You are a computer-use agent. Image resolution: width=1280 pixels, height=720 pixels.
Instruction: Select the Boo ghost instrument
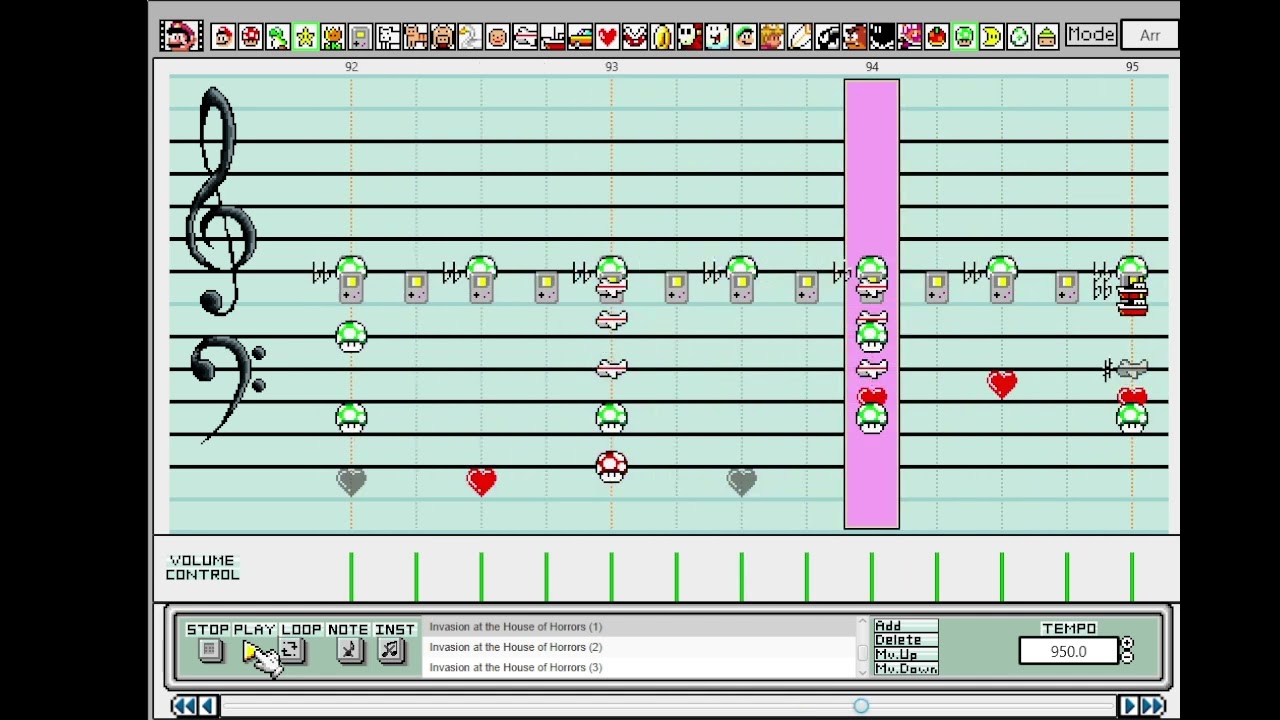click(717, 37)
